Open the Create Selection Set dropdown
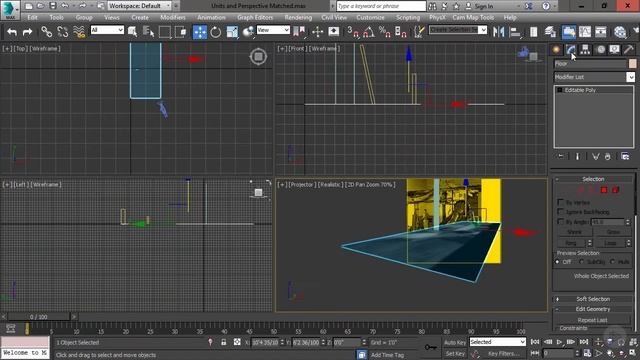 458,30
